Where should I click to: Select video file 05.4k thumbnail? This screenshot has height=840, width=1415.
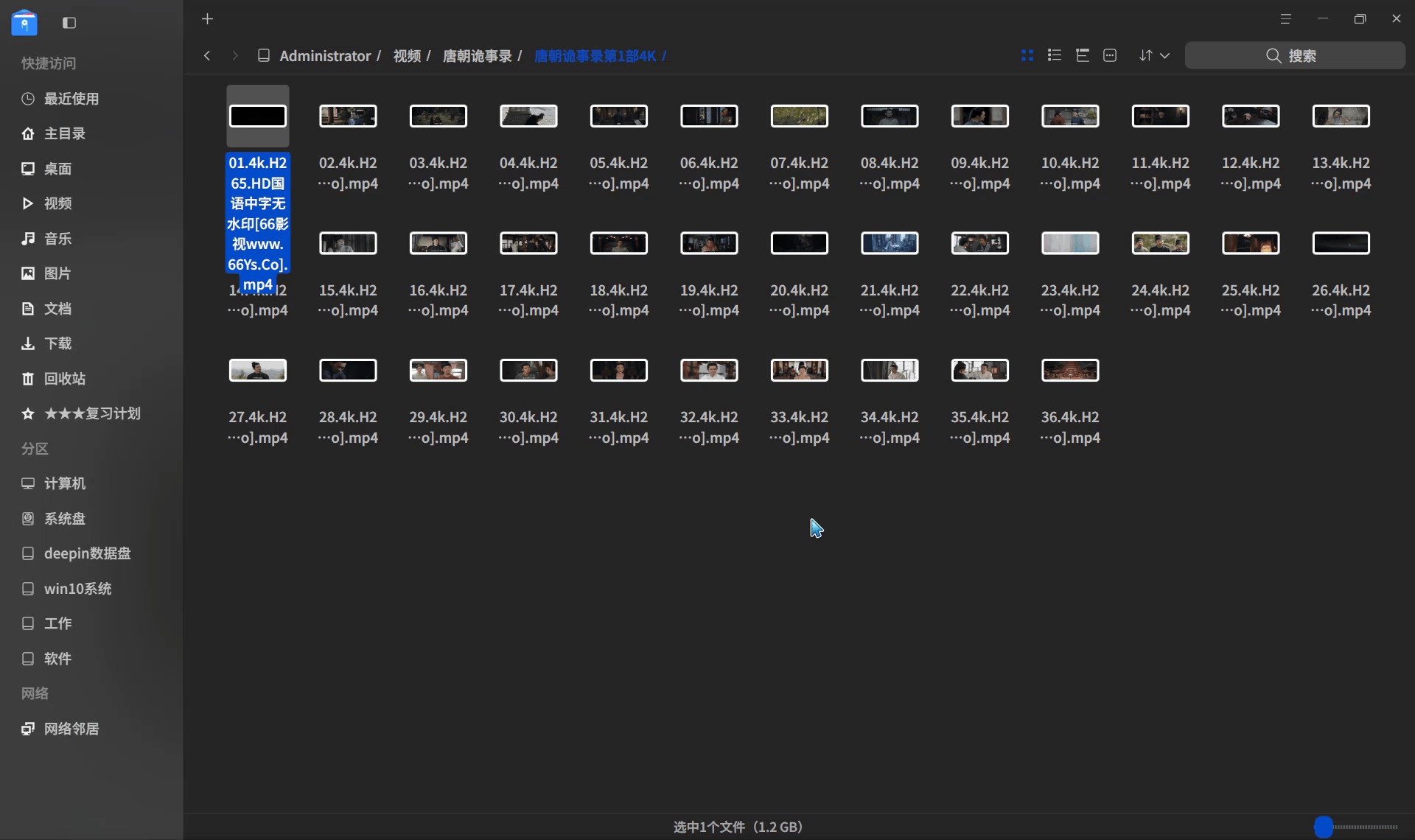619,116
